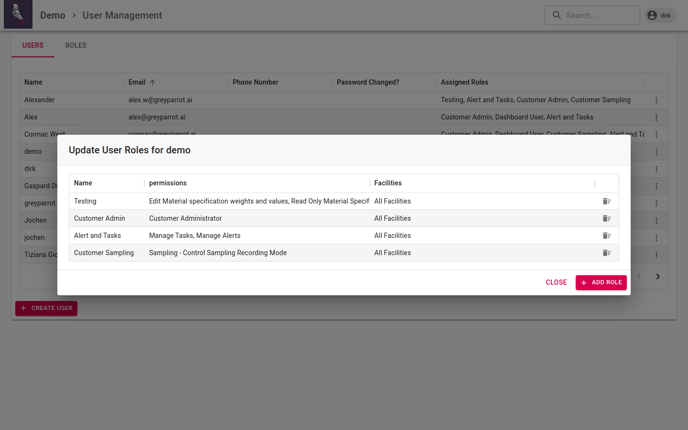Open row actions for Gaspard user

tap(656, 186)
